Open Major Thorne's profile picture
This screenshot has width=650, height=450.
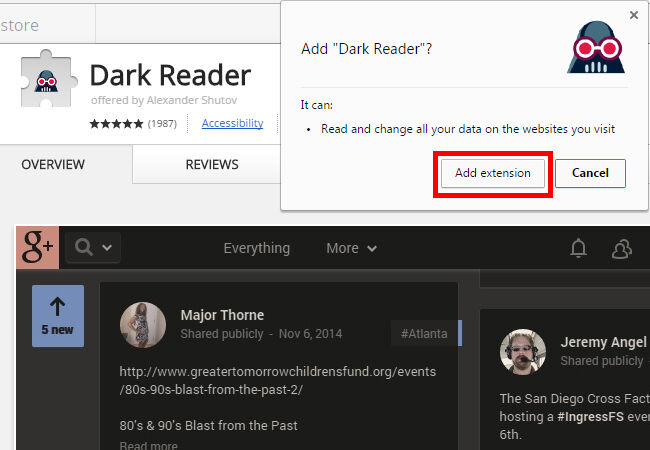(x=143, y=324)
